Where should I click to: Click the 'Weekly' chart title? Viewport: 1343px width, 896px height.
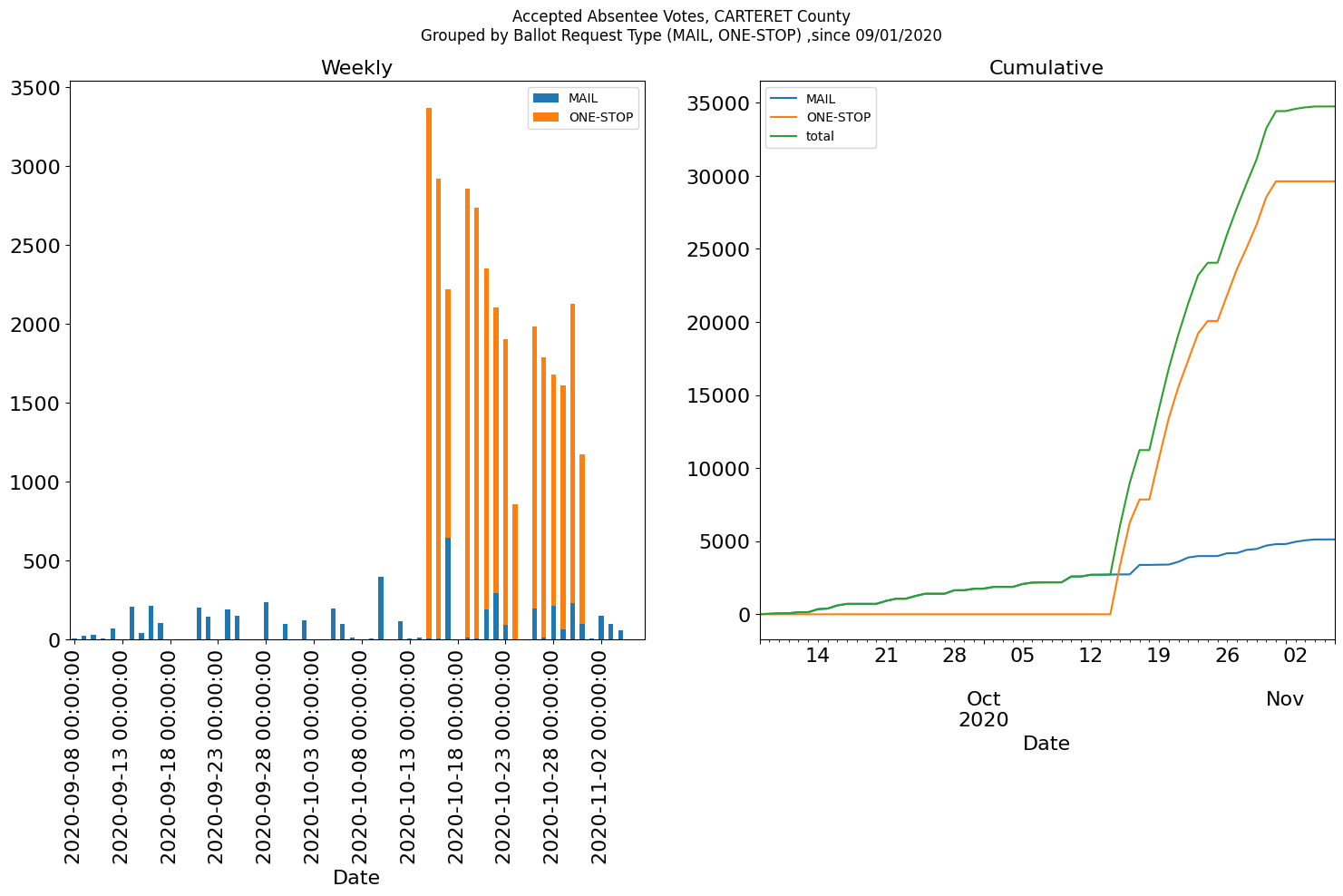point(356,68)
